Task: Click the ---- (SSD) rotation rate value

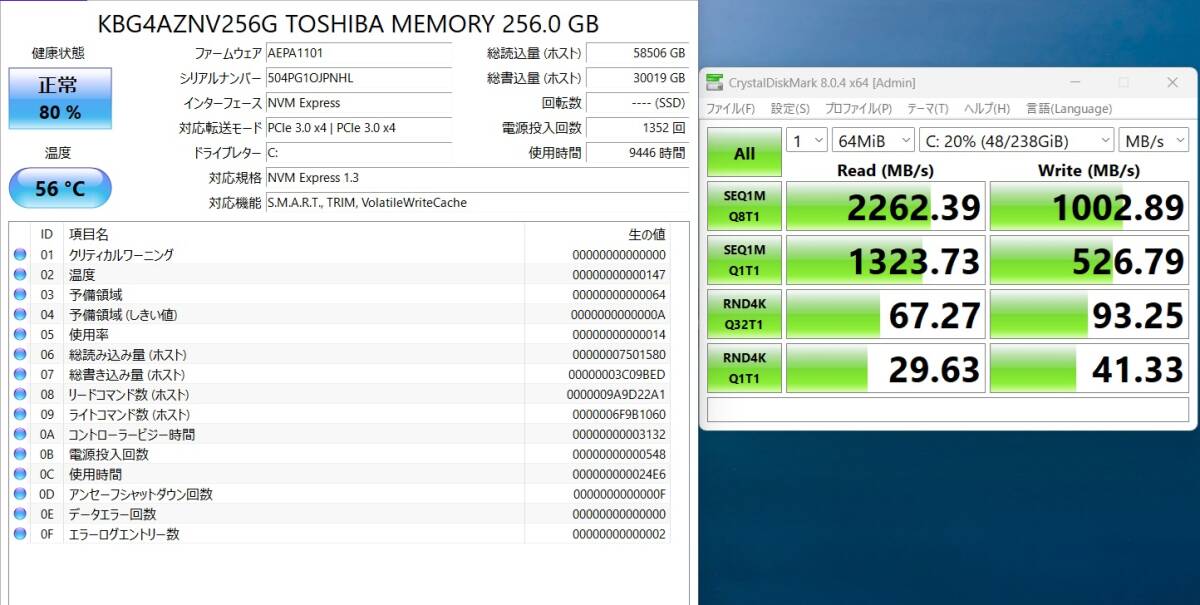Action: click(x=637, y=103)
